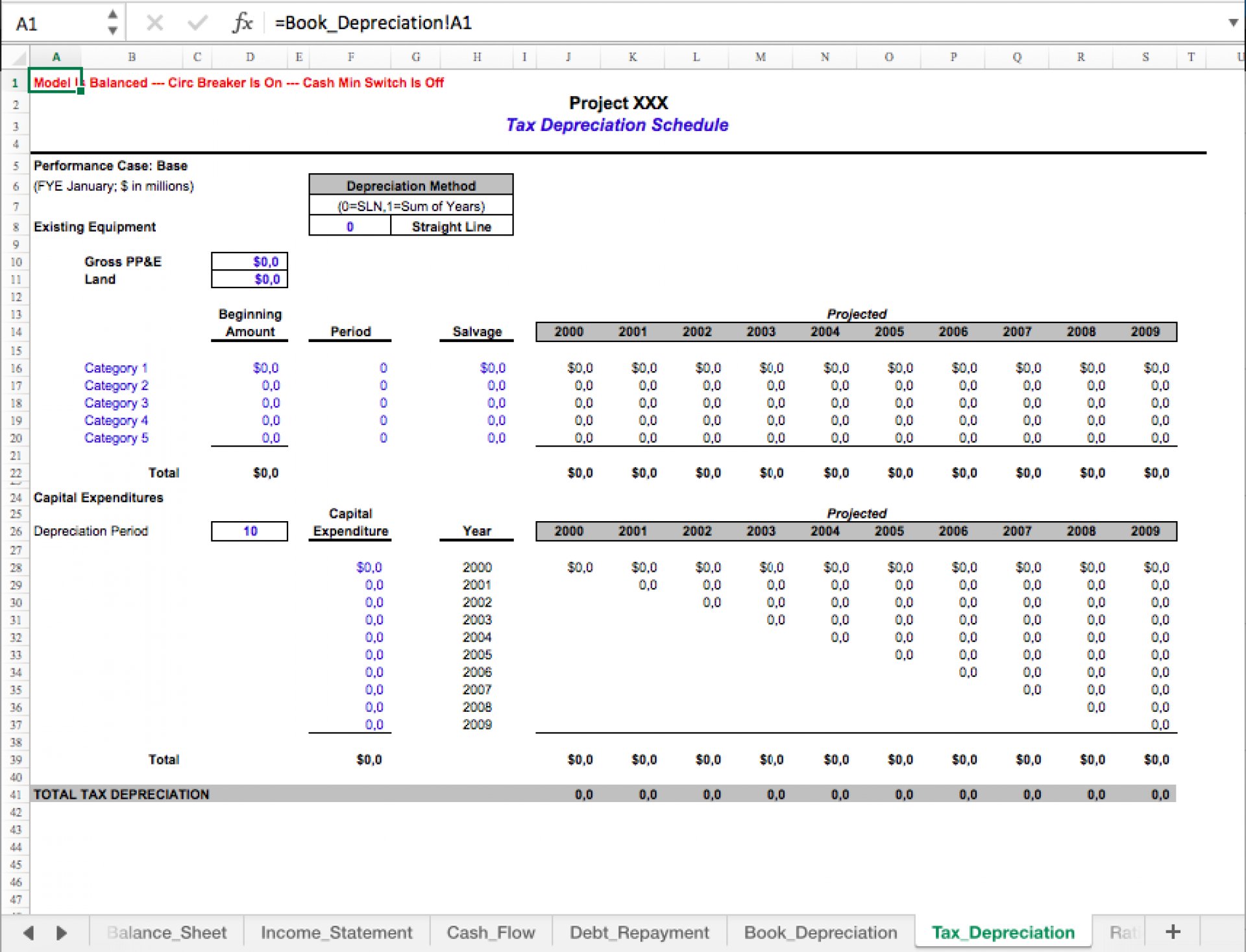
Task: Click the confirm checkmark formula icon
Action: coord(197,23)
